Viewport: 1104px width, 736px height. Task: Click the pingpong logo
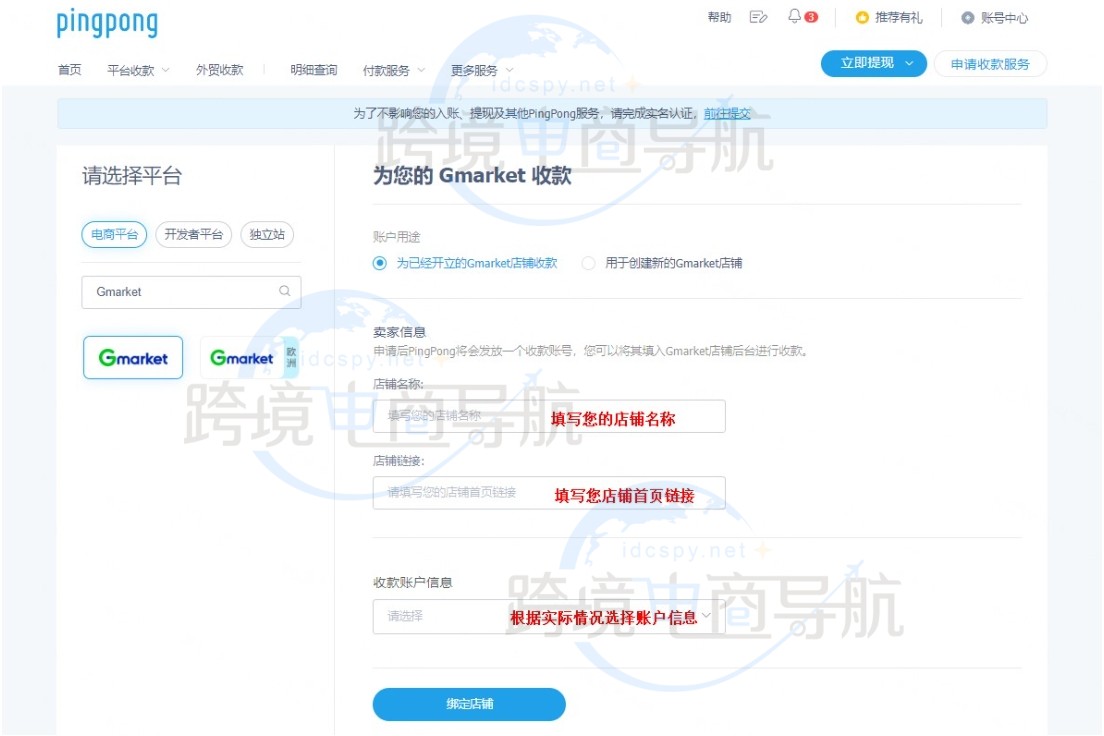107,22
